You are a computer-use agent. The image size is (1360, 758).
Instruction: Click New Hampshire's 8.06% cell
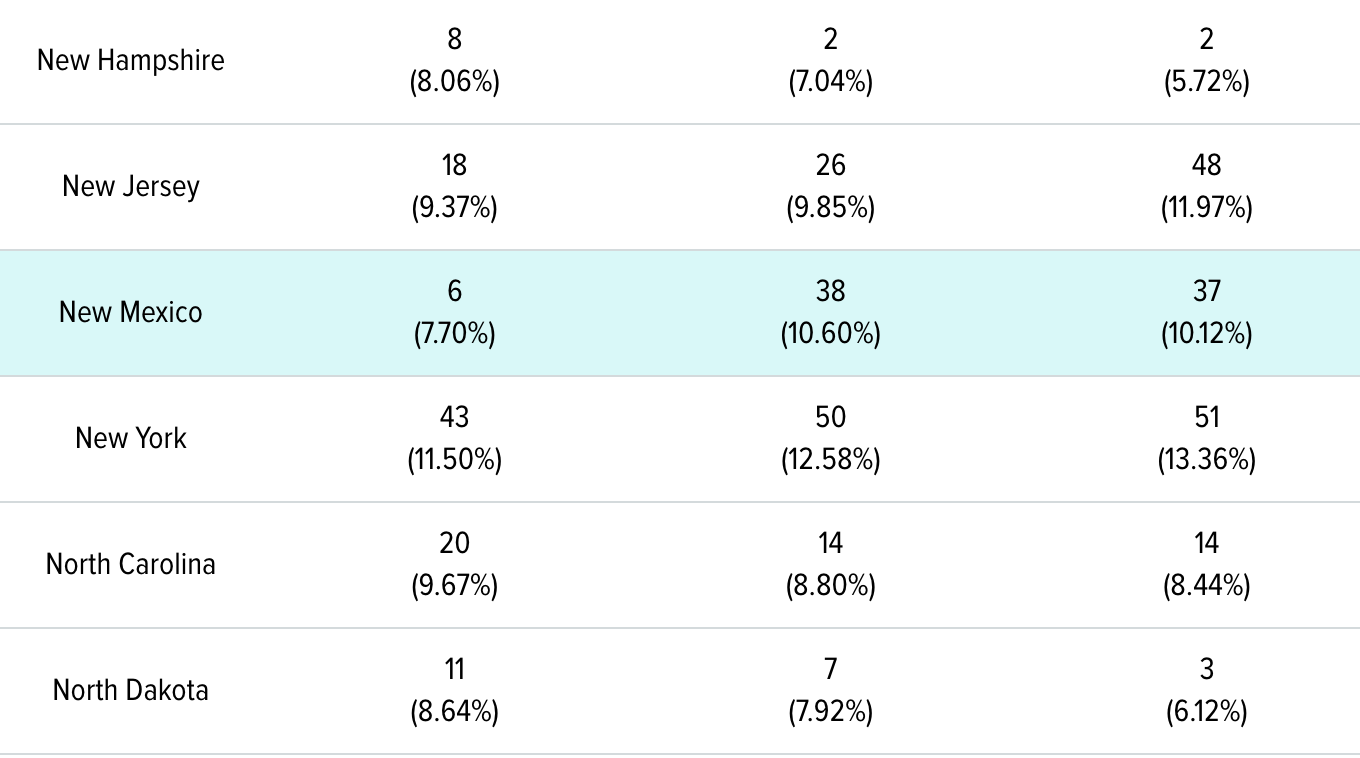[x=454, y=81]
